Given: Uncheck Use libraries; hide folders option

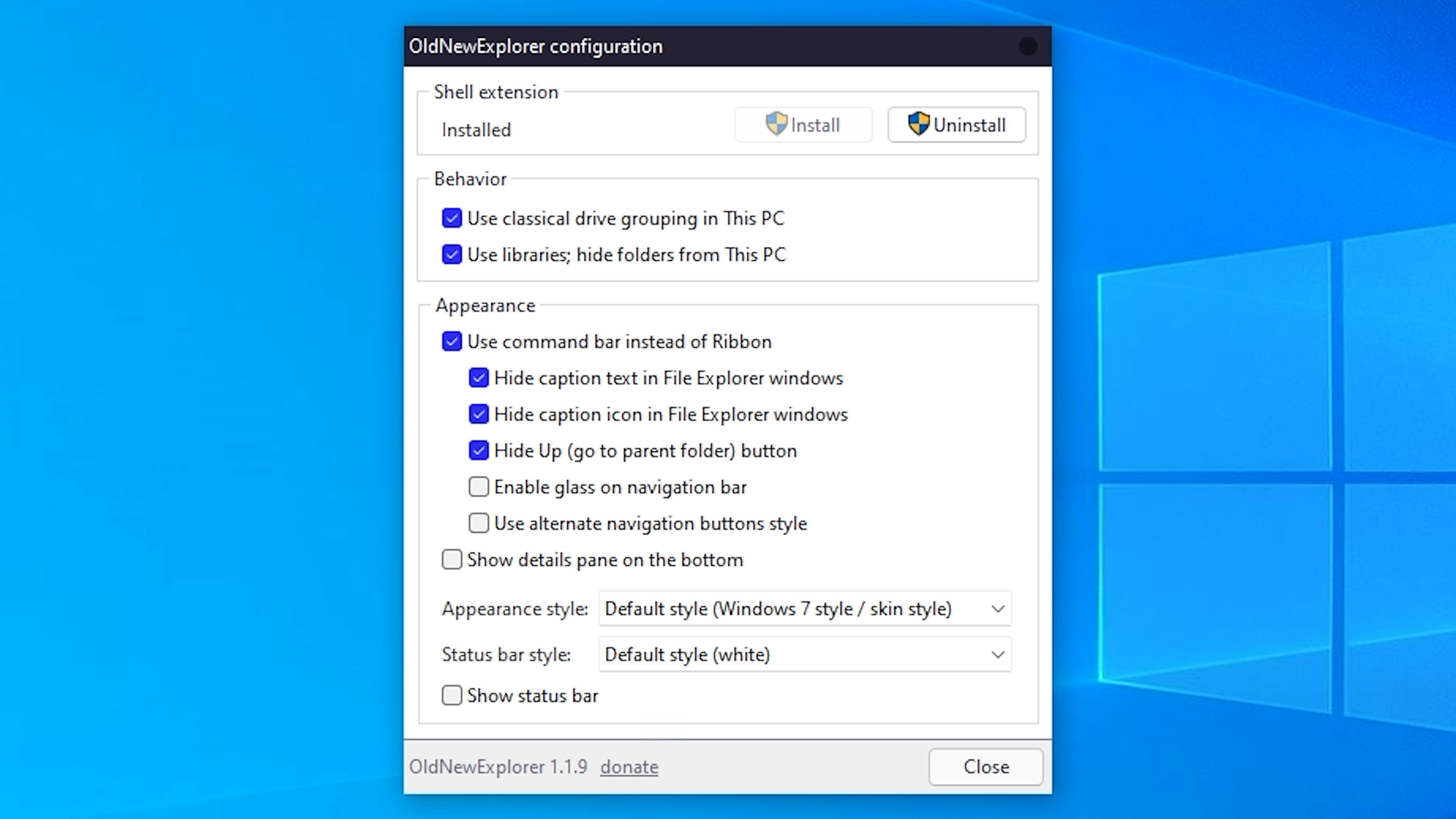Looking at the screenshot, I should (452, 255).
